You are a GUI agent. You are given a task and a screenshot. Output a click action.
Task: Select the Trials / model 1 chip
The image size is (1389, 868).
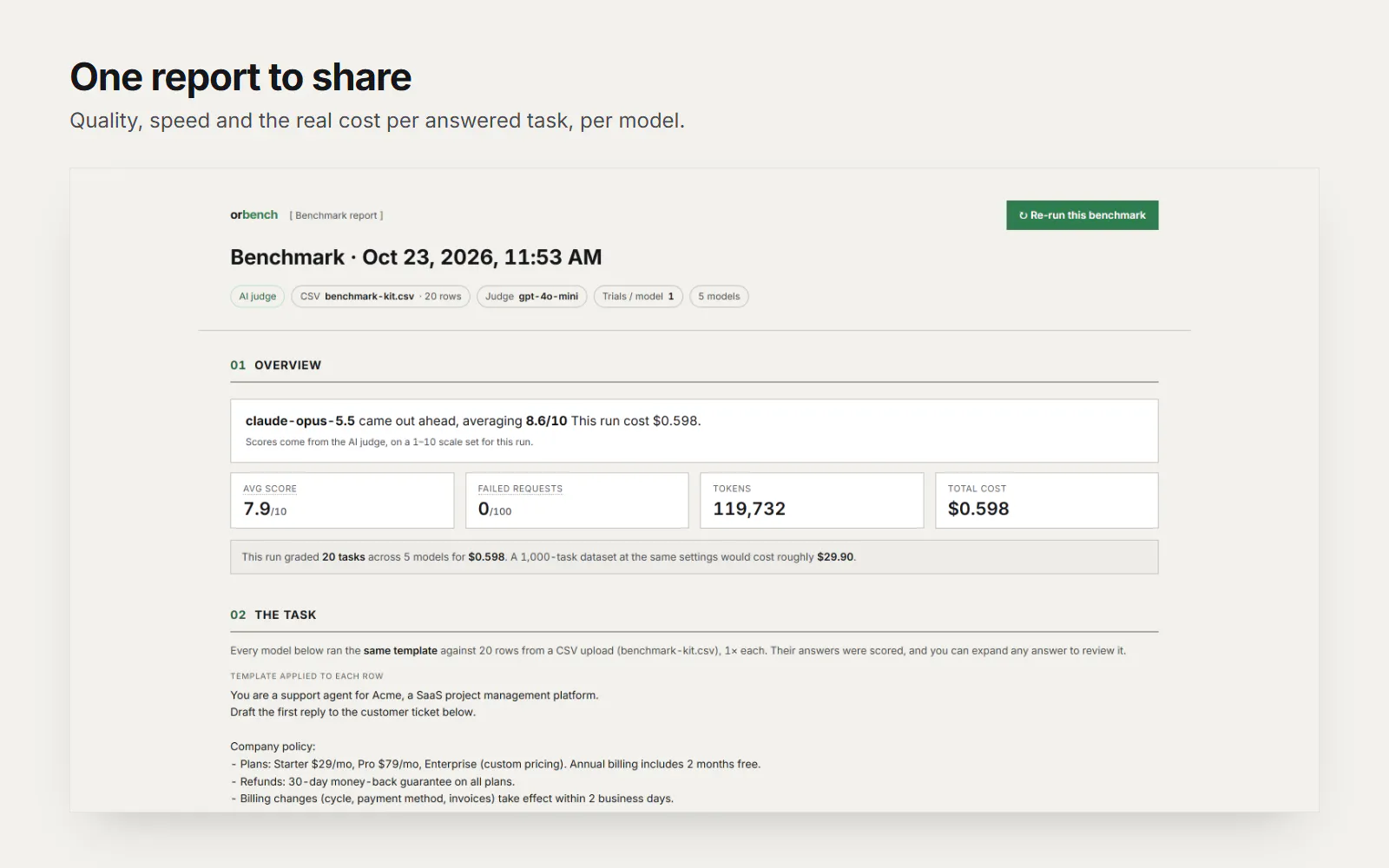638,296
